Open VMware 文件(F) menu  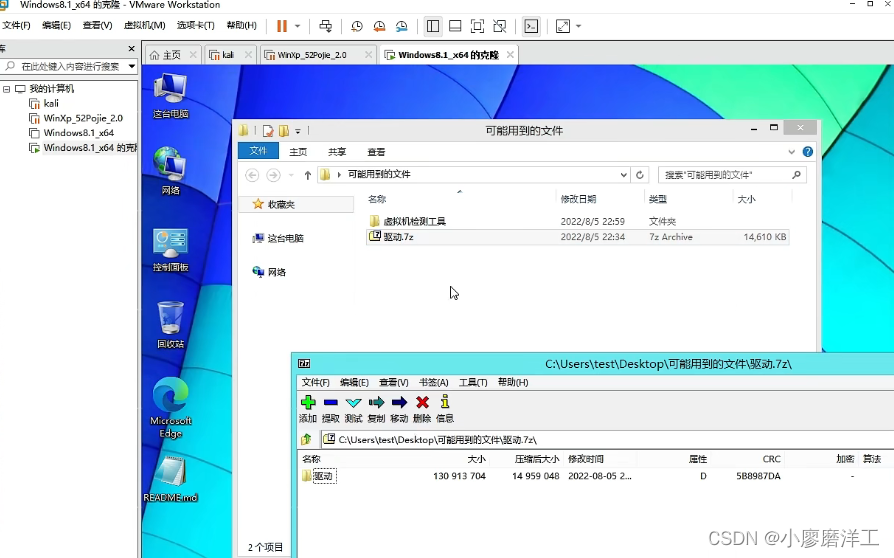[x=17, y=26]
